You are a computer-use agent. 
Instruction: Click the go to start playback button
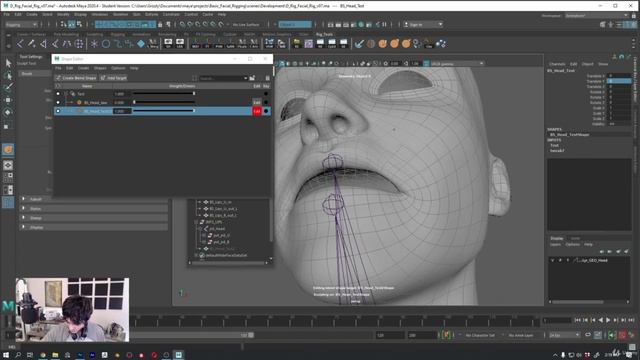[577, 320]
